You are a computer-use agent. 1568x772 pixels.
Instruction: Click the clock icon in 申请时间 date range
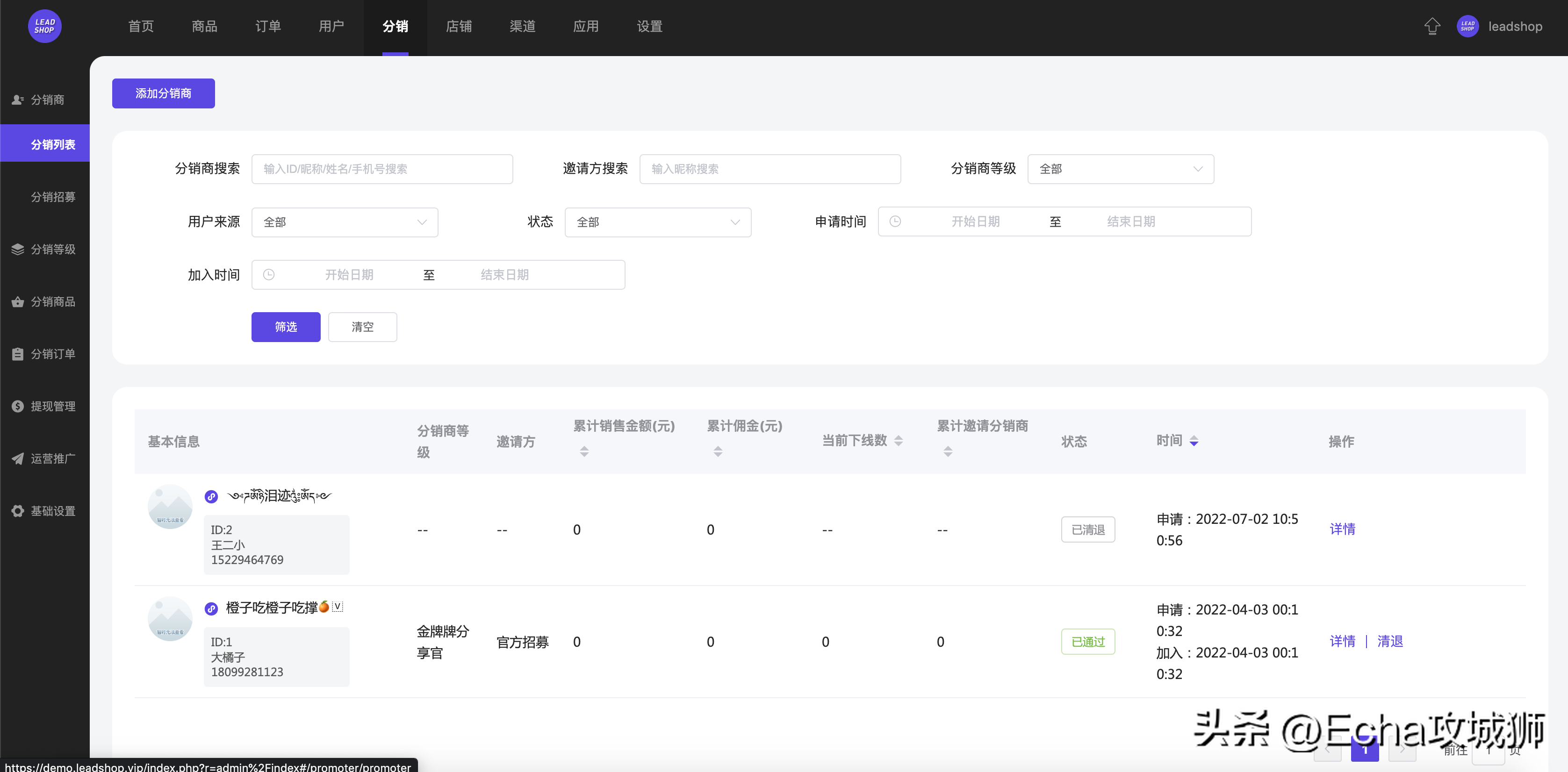(x=895, y=222)
